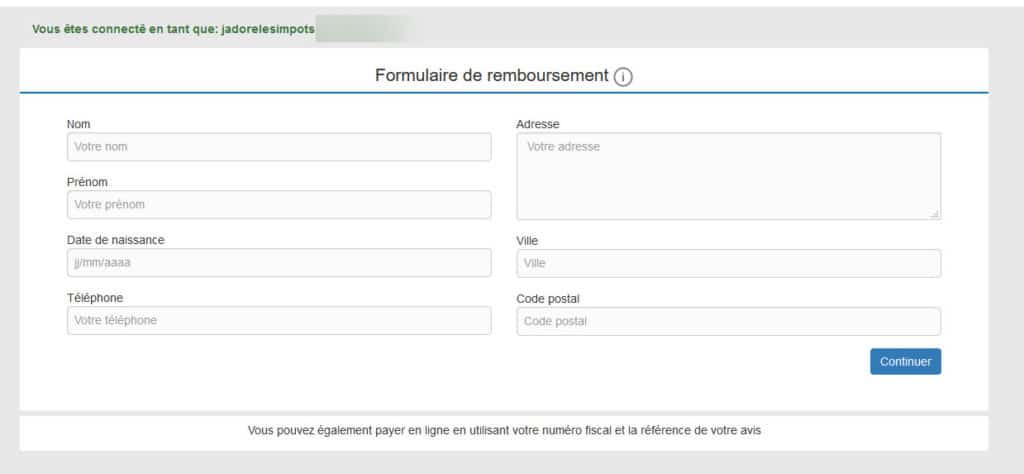Click the resize grip of the Adresse textarea
Viewport: 1024px width, 474px height.
click(935, 213)
